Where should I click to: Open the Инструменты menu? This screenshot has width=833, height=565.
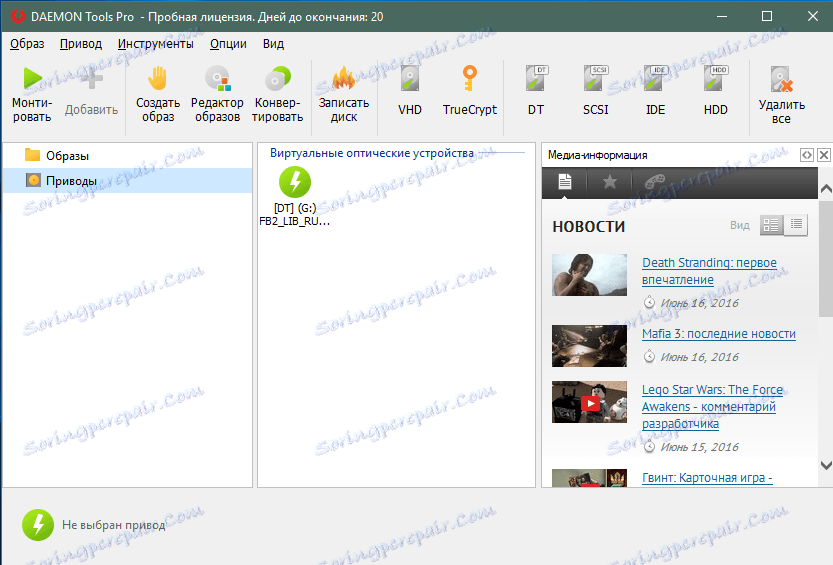(x=156, y=44)
